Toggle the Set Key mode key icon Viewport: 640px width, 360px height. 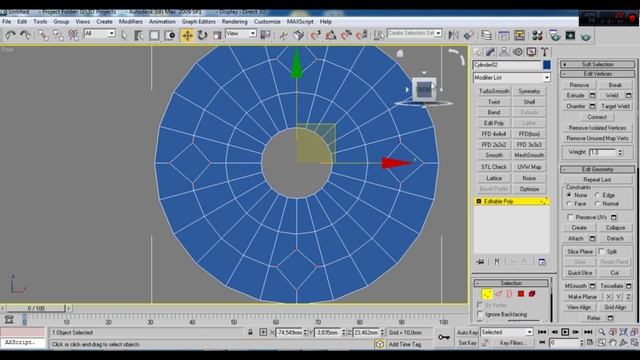tap(444, 337)
